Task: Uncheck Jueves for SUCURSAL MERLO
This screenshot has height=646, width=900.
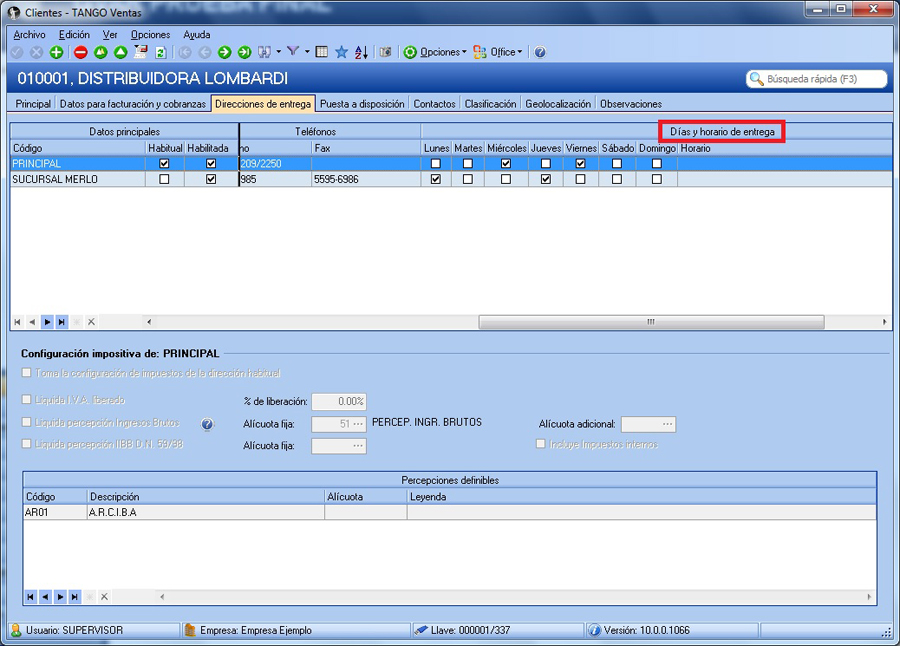Action: pyautogui.click(x=546, y=179)
